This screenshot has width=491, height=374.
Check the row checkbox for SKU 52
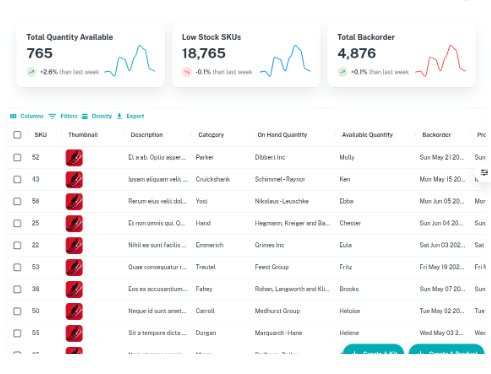pyautogui.click(x=17, y=157)
